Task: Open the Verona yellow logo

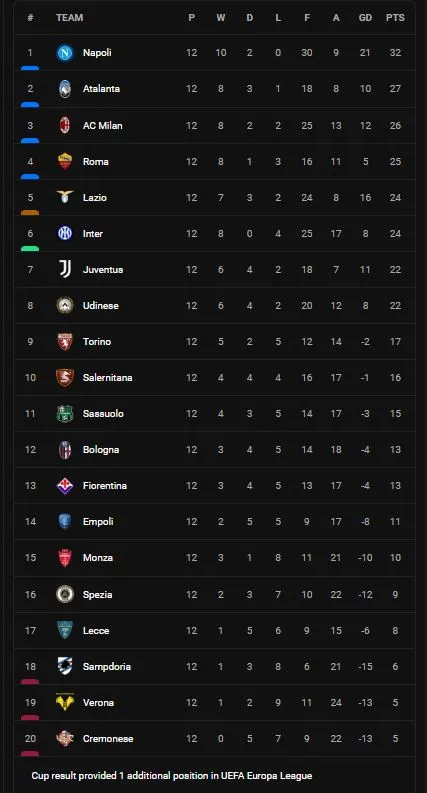Action: (65, 702)
